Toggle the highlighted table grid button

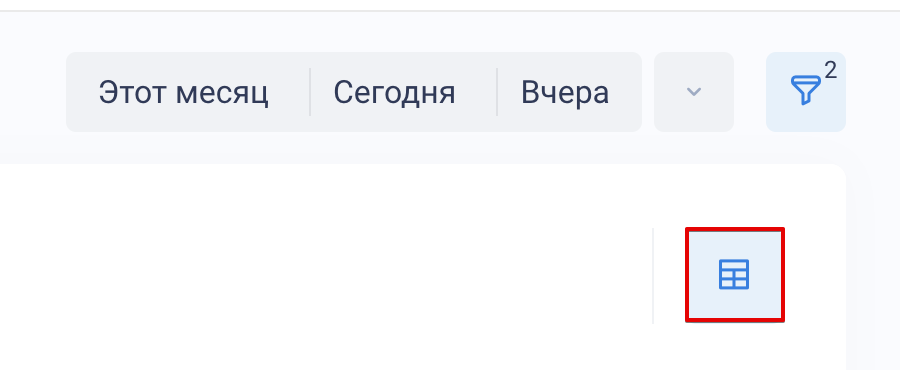[734, 275]
